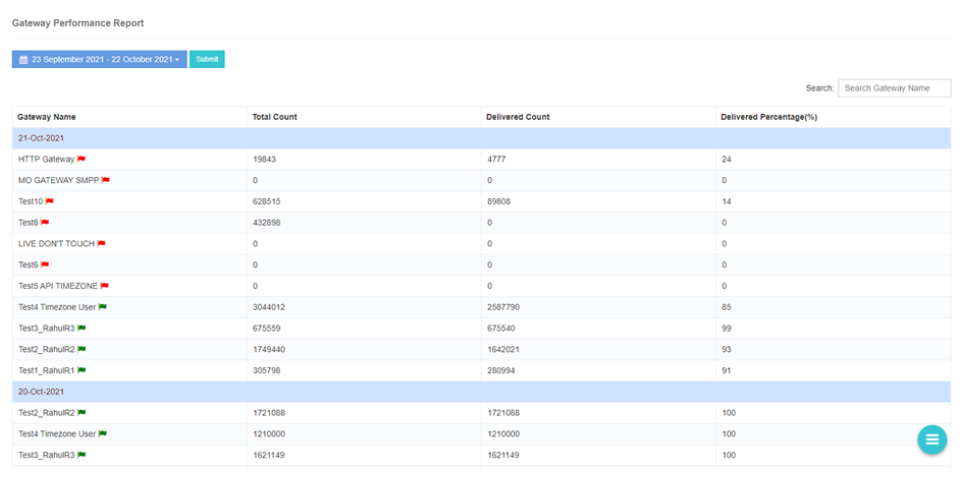Click the Delivered Count column header
Screen dimensions: 972x501
tap(517, 117)
